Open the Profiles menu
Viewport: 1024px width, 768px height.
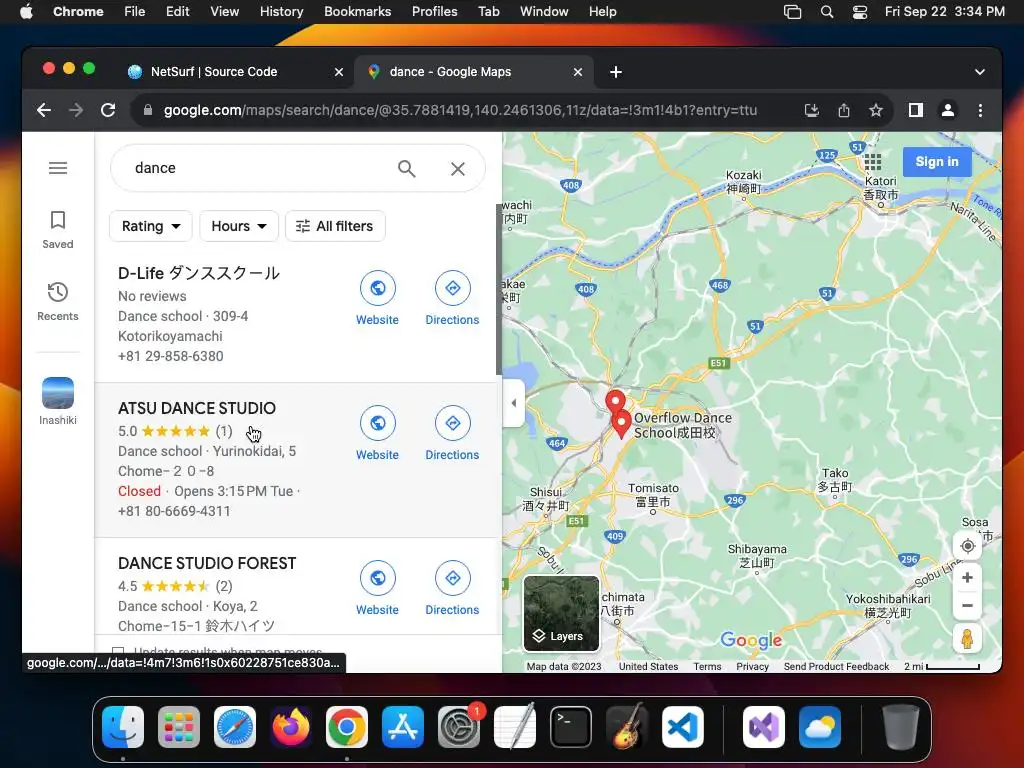click(434, 12)
